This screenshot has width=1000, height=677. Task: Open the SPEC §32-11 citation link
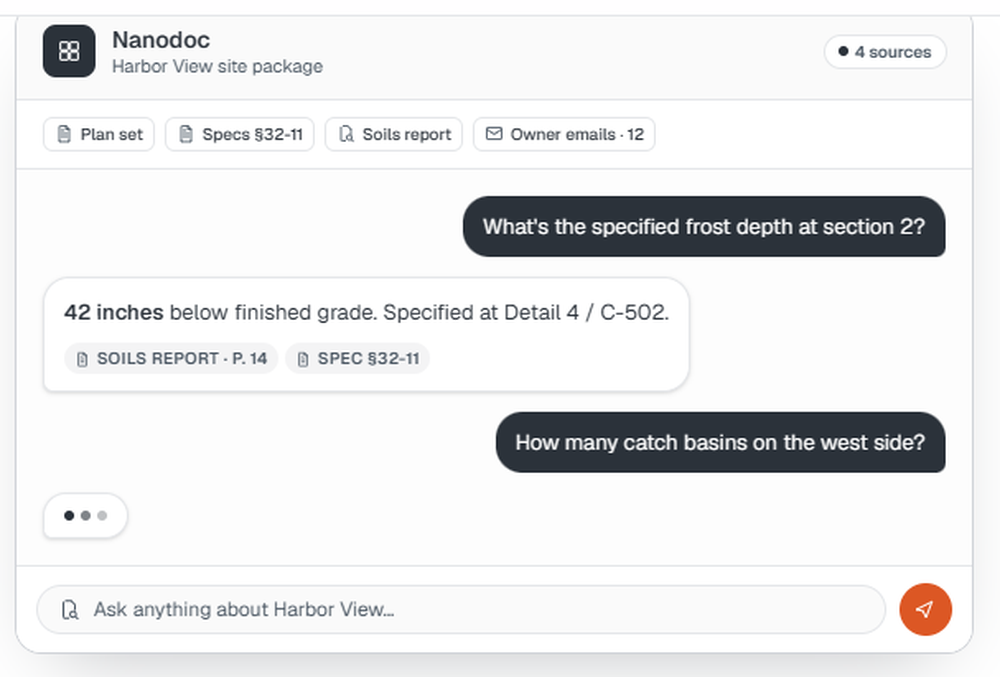click(358, 358)
